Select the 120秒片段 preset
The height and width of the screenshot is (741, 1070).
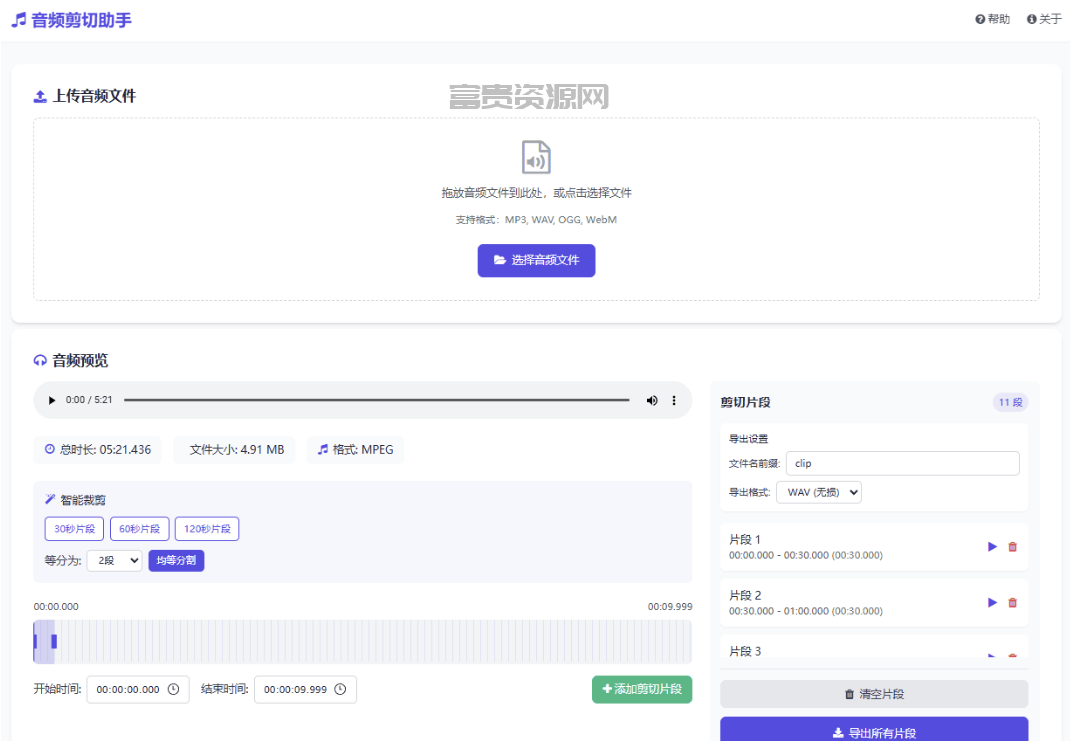point(207,529)
